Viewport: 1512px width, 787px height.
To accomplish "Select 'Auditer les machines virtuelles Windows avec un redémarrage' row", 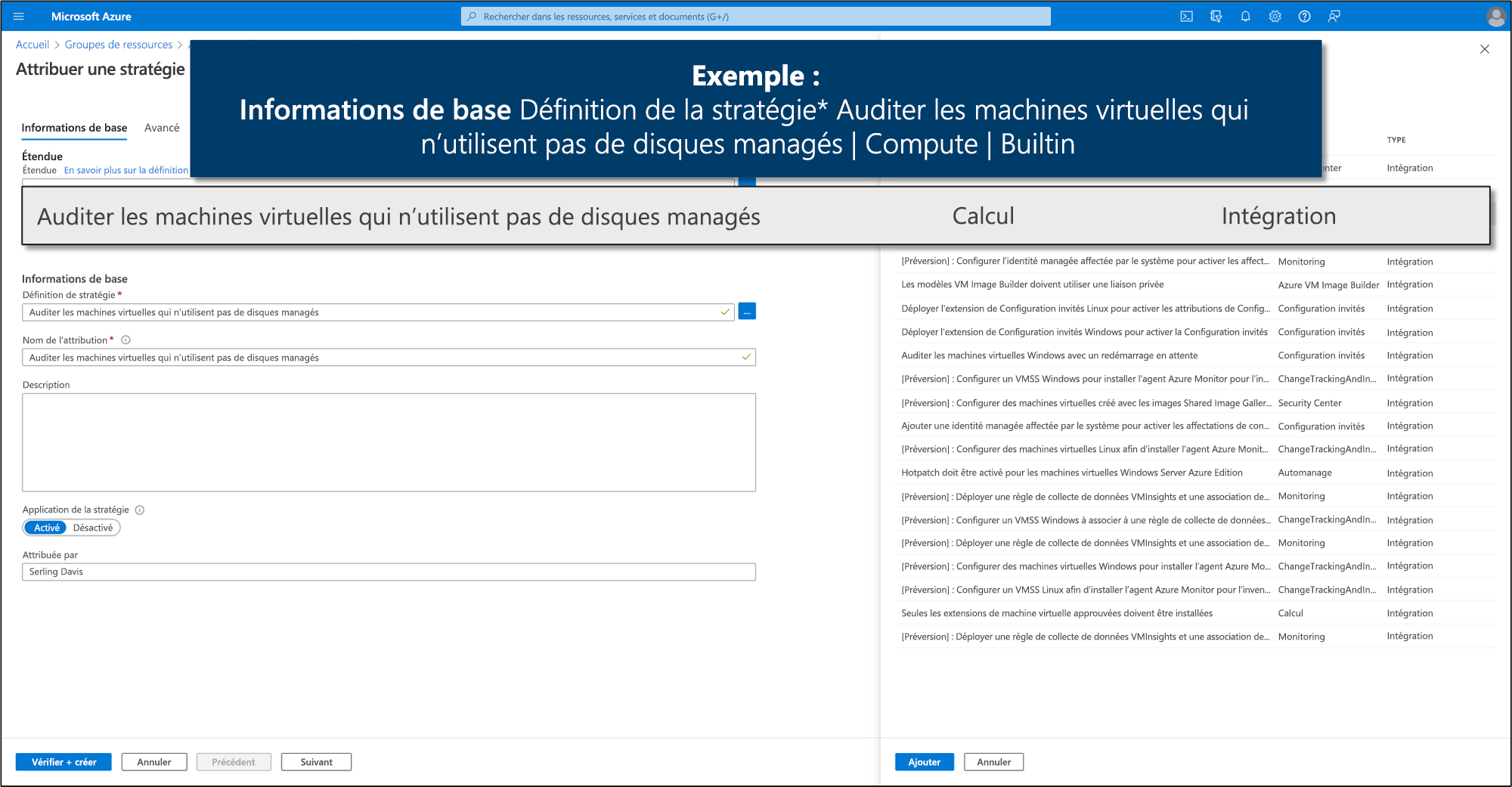I will [x=1194, y=355].
